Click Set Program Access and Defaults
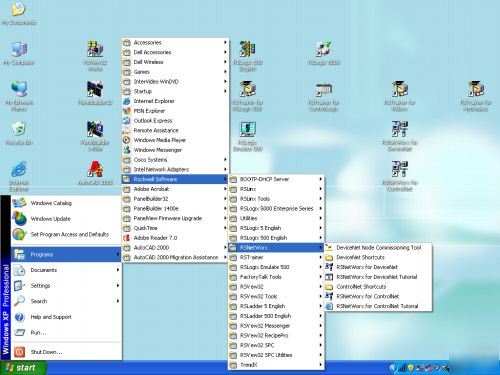The width and height of the screenshot is (500, 375). point(66,234)
